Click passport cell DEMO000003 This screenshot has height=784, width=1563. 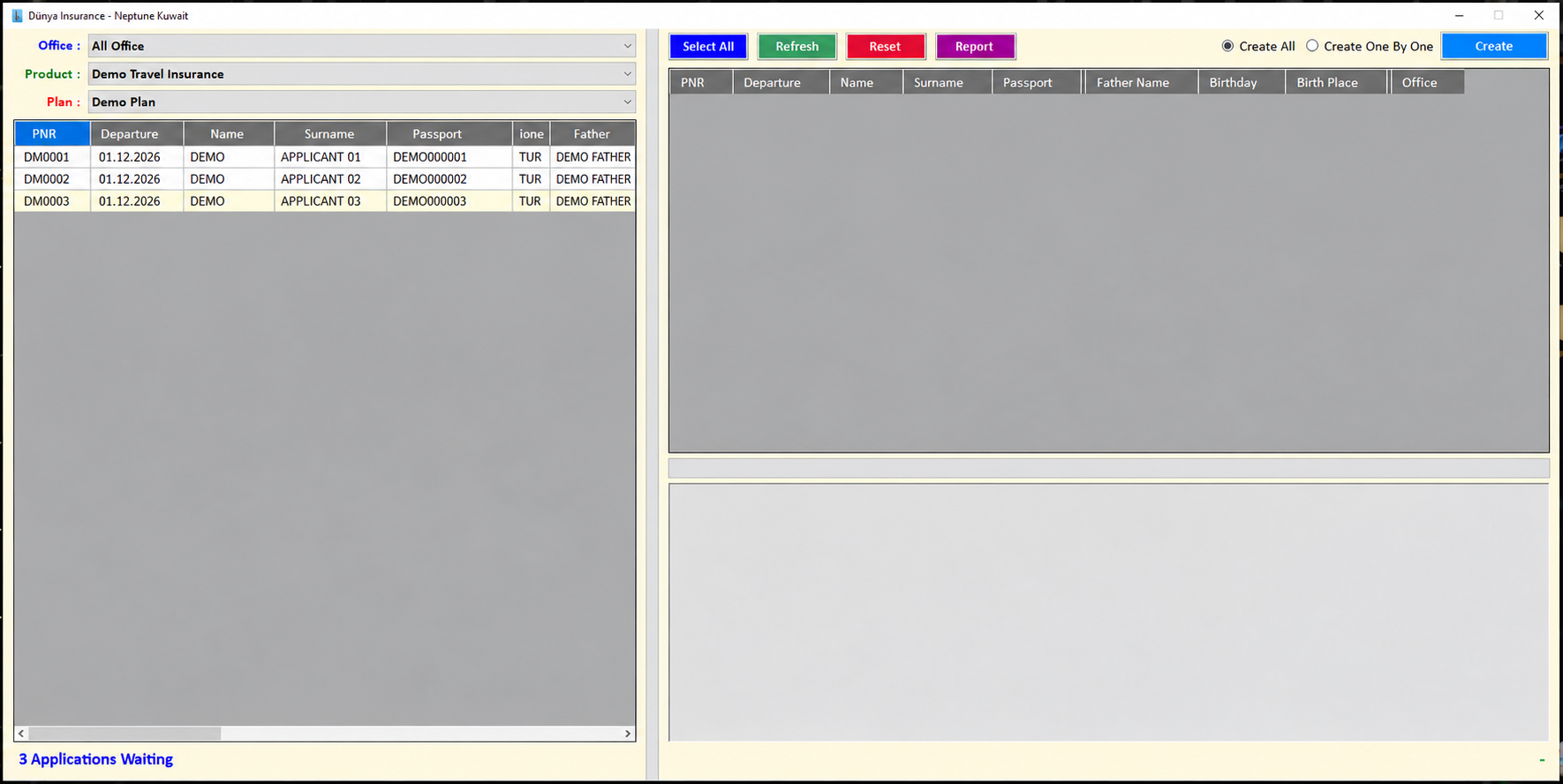pyautogui.click(x=449, y=201)
